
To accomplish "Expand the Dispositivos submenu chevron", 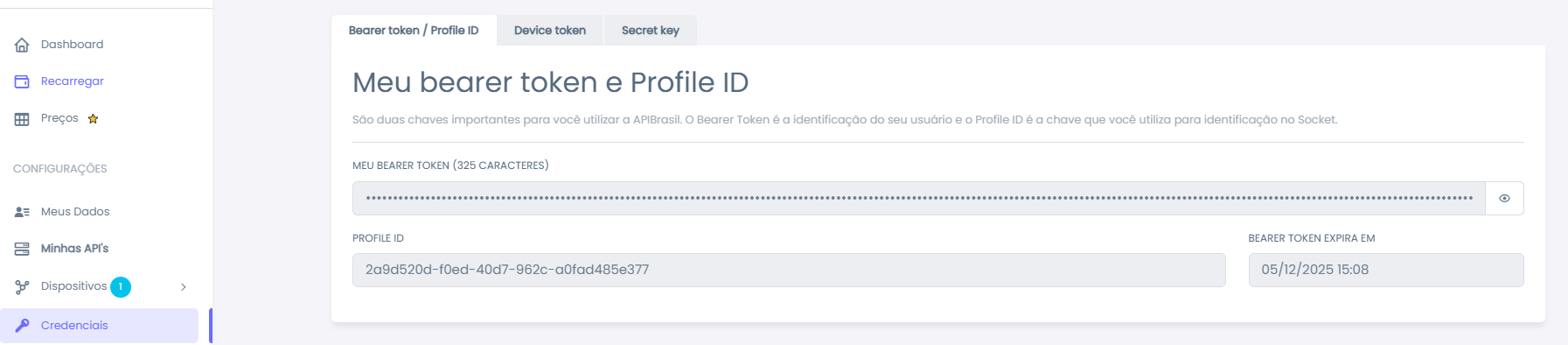I will click(184, 286).
